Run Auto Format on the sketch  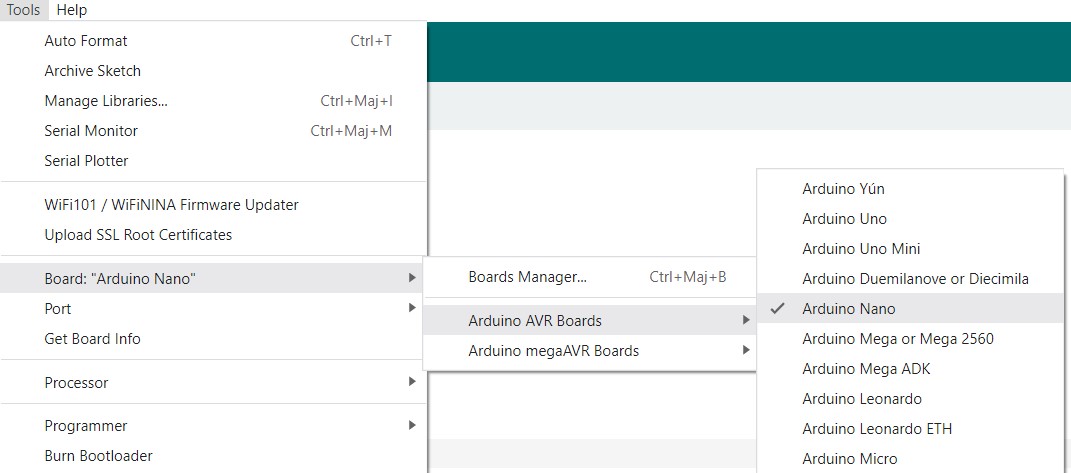[x=86, y=41]
